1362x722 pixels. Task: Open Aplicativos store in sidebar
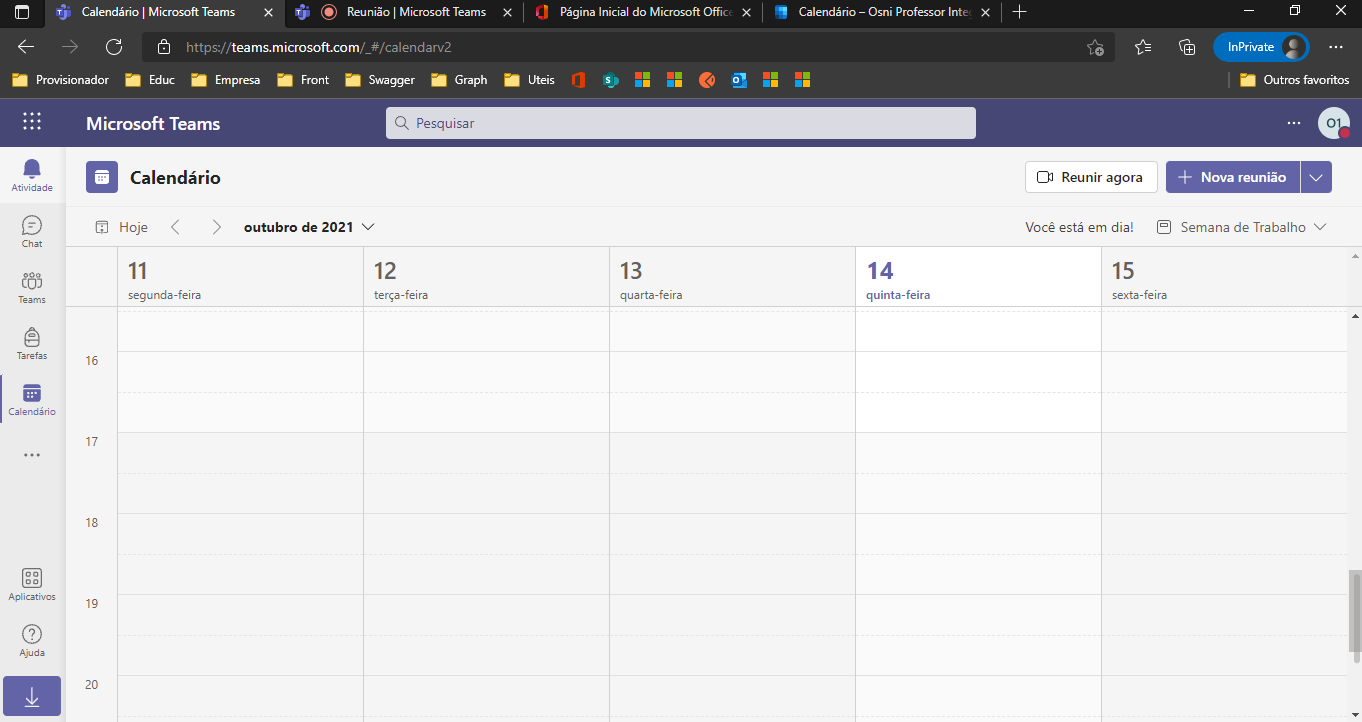click(32, 584)
